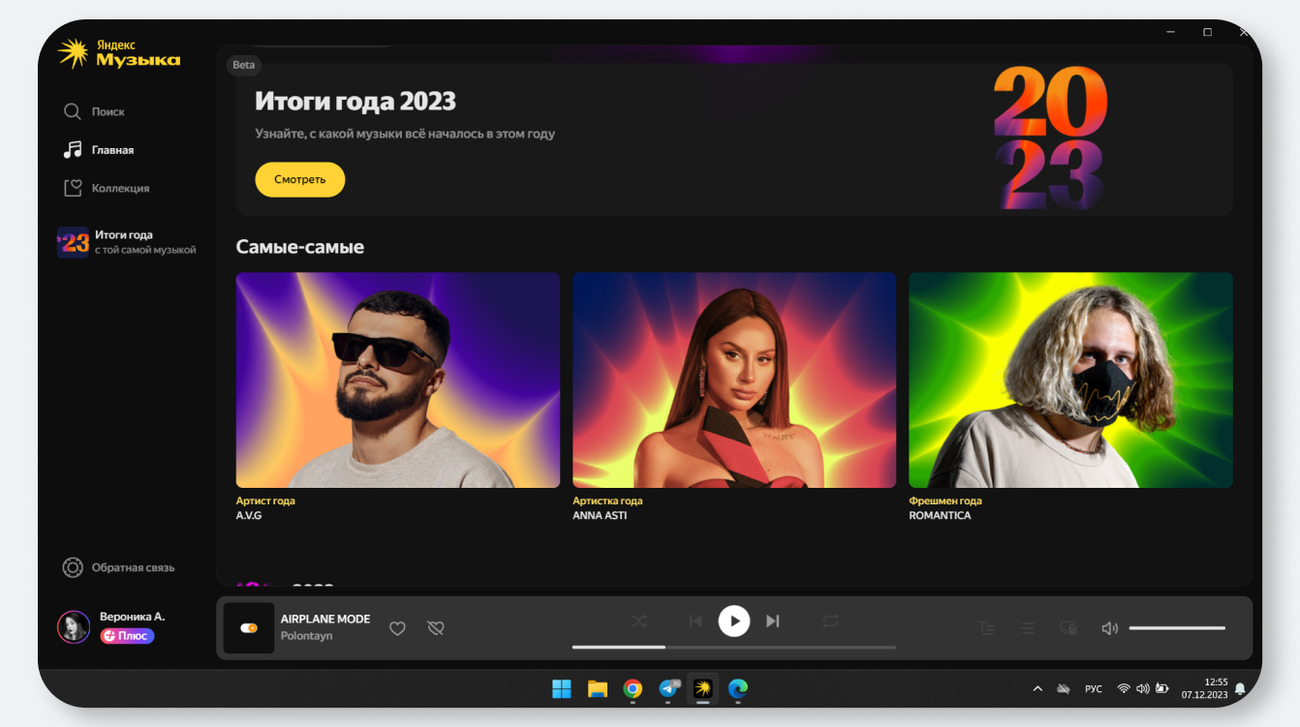Click the AIRPLANE MODE album cover

249,628
